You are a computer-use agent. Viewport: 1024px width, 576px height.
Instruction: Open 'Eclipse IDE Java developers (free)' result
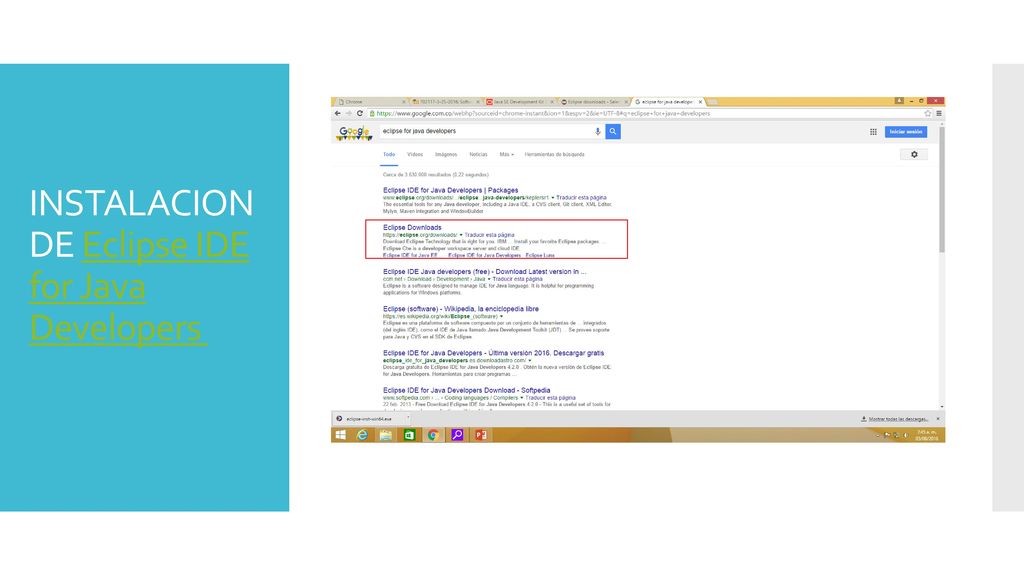(x=485, y=272)
